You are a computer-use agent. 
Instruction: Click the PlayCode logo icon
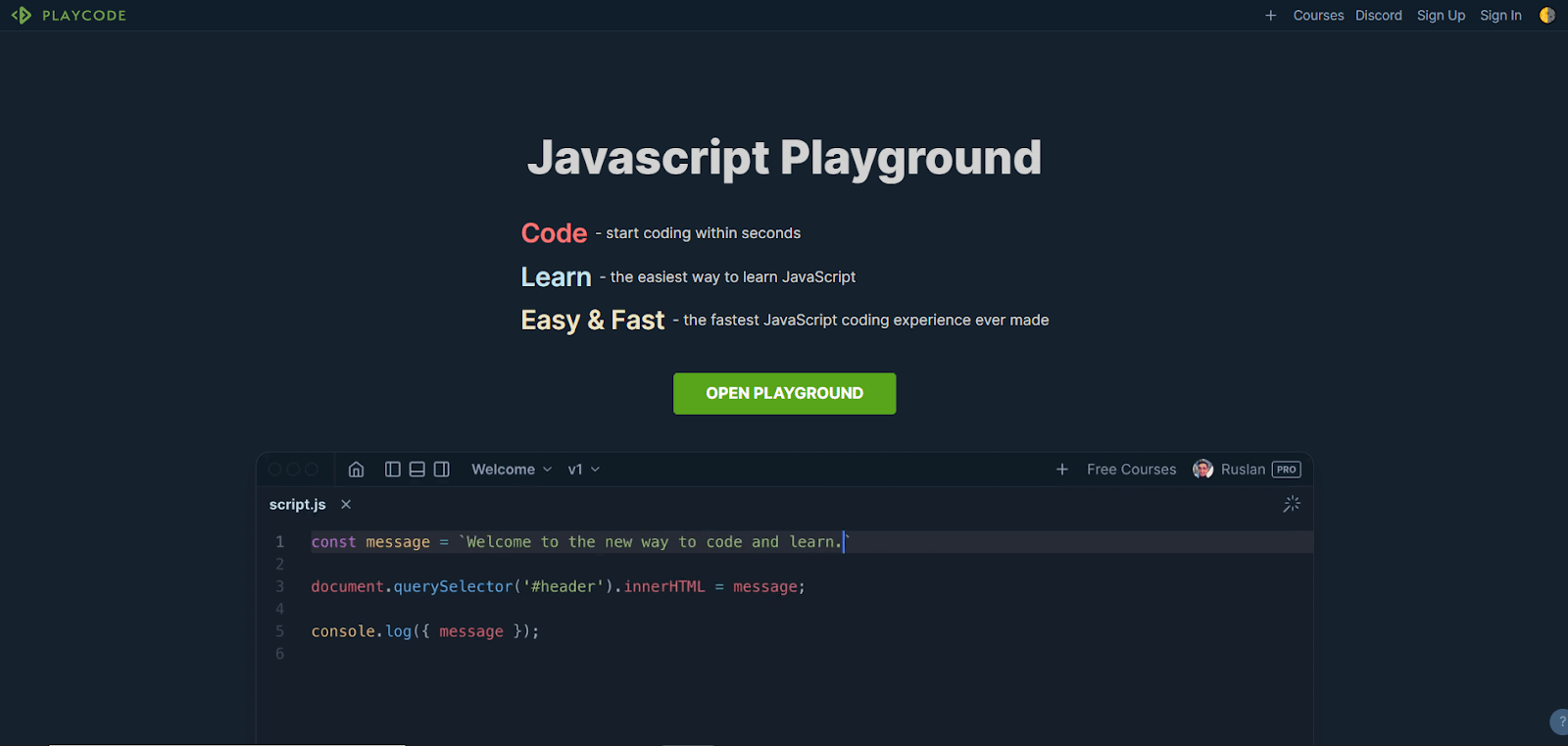pyautogui.click(x=22, y=16)
